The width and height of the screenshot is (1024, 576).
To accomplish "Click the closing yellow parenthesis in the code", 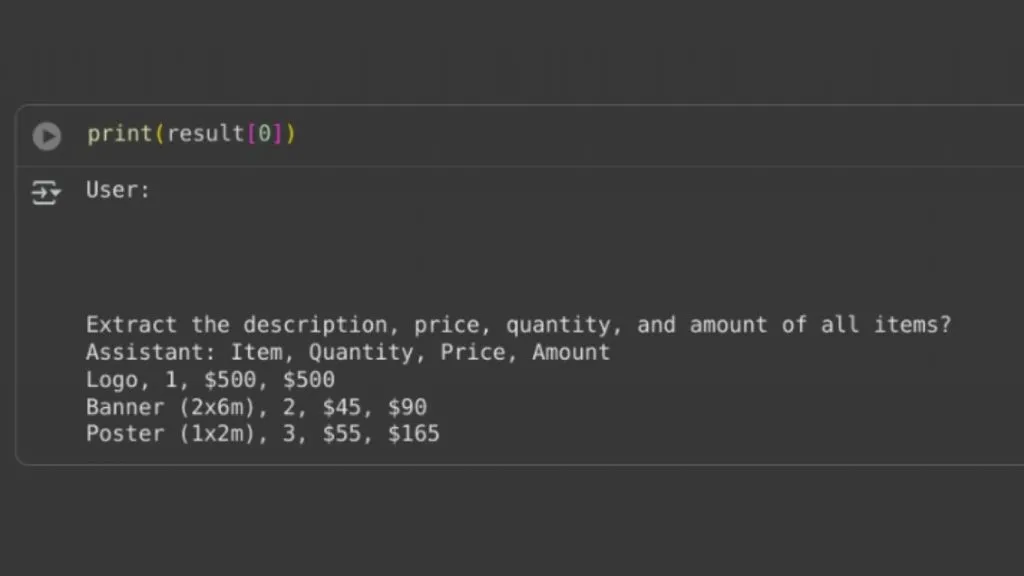I will [x=291, y=134].
